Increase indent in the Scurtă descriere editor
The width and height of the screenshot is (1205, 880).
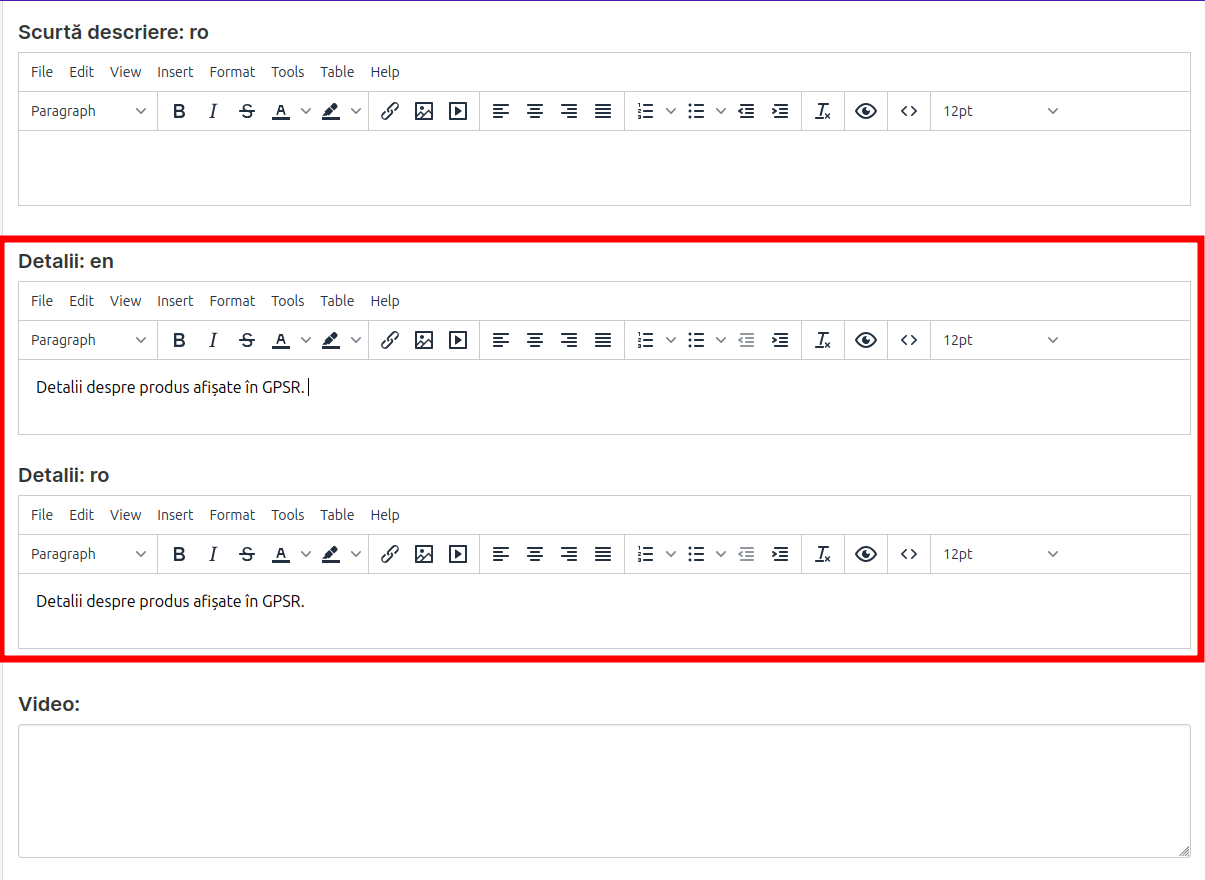pos(780,111)
